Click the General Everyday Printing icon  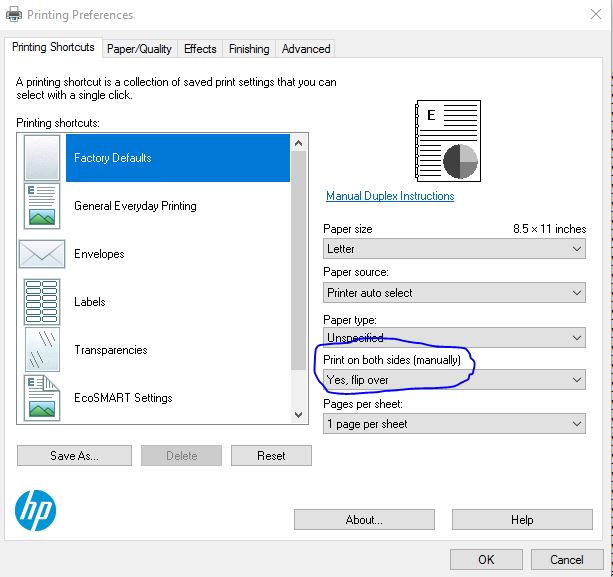click(41, 206)
